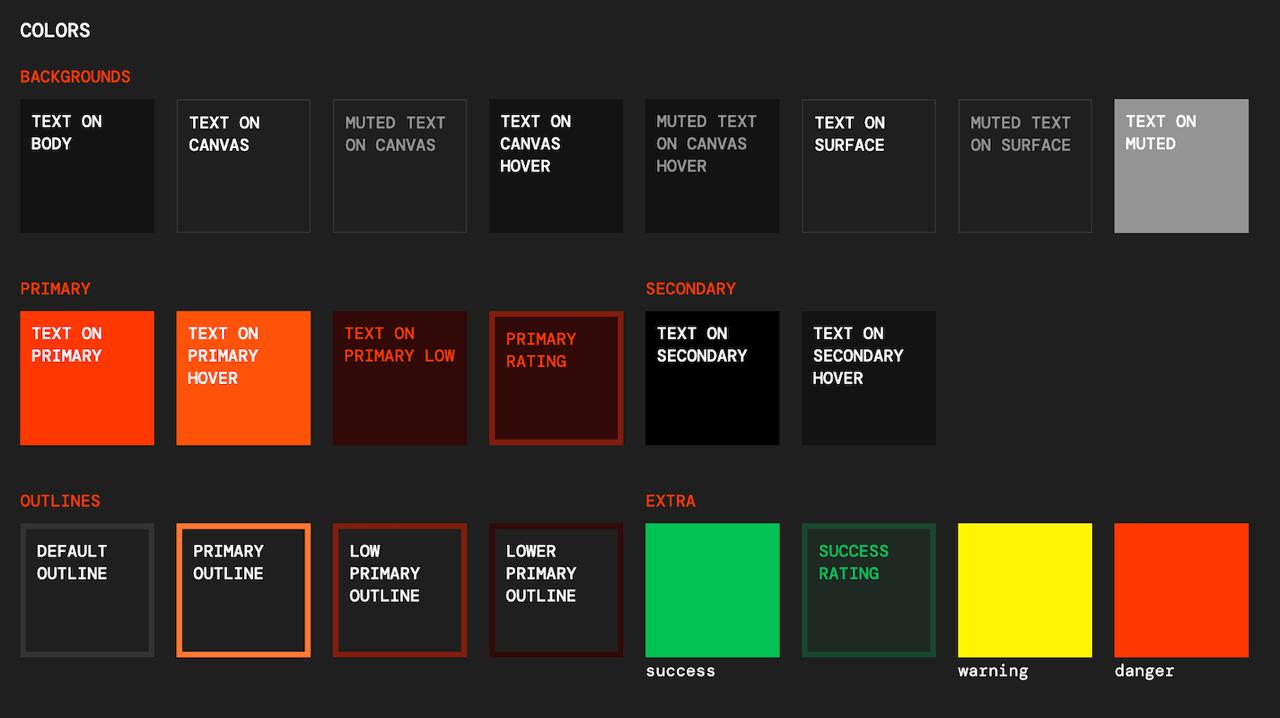
Task: Click the Text on Body swatch
Action: (87, 166)
